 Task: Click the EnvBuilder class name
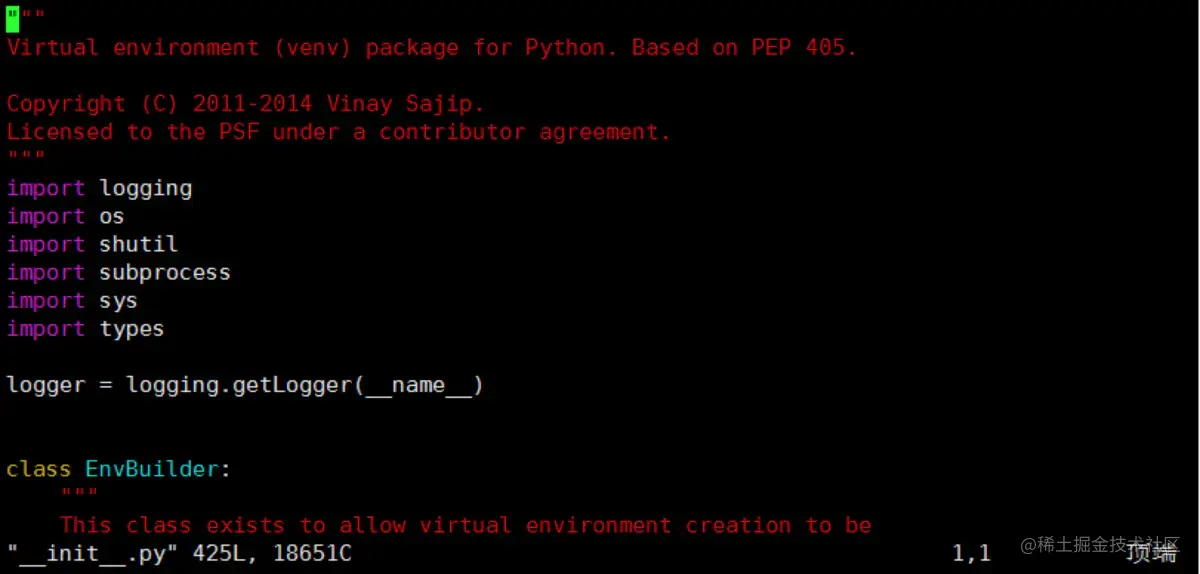click(152, 469)
